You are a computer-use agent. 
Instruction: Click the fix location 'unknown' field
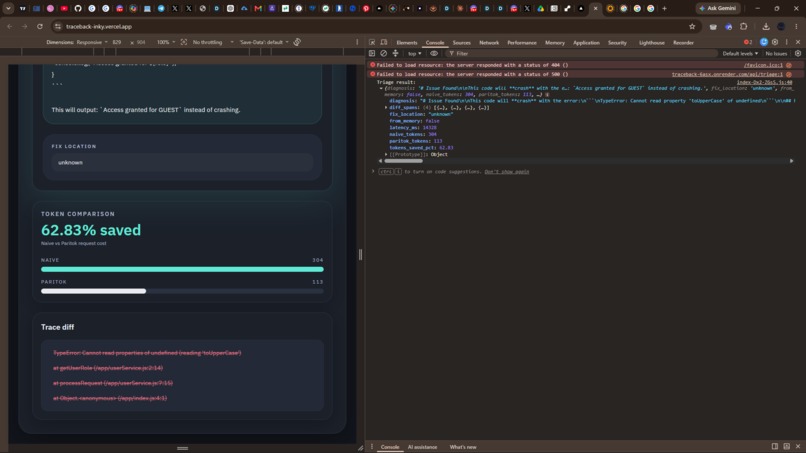182,162
